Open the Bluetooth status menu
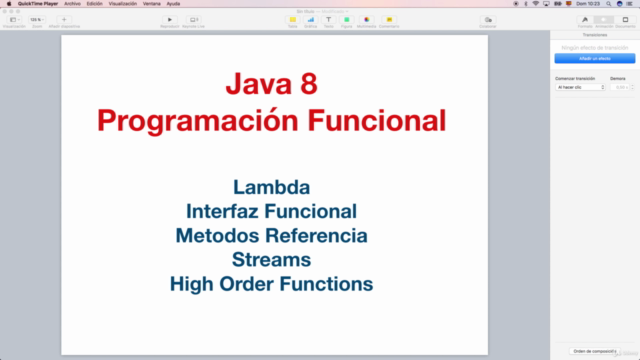Screen dimensions: 640x360 [526, 4]
